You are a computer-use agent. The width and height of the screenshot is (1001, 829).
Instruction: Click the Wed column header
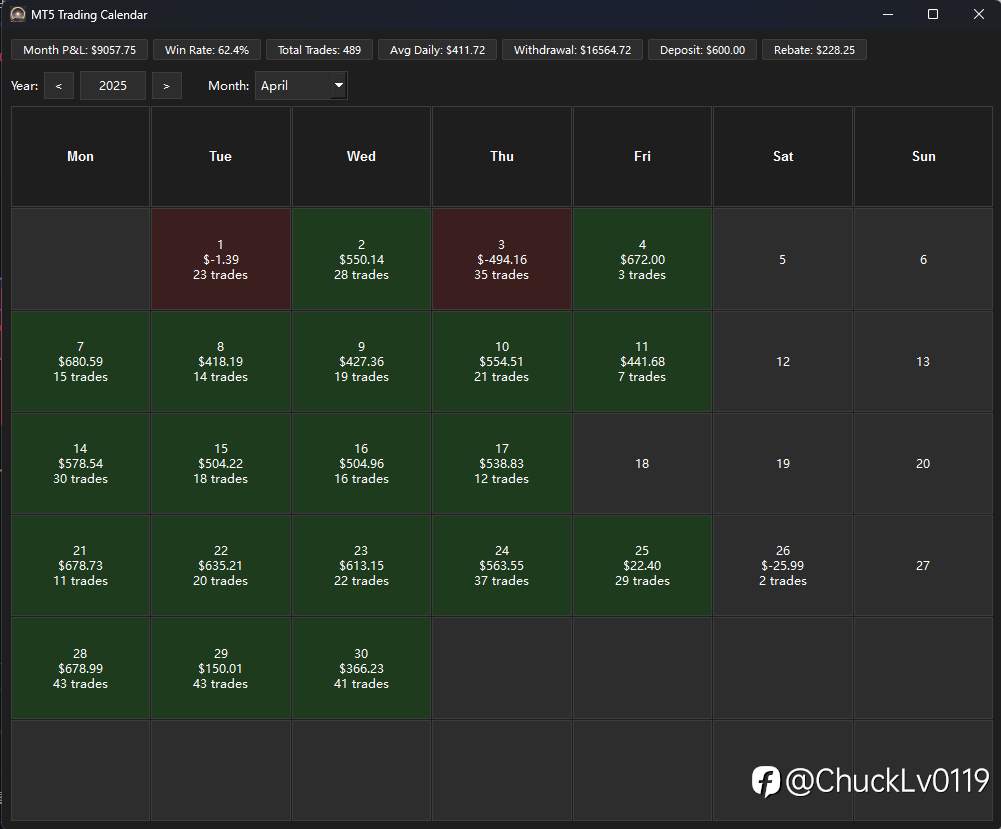point(361,156)
